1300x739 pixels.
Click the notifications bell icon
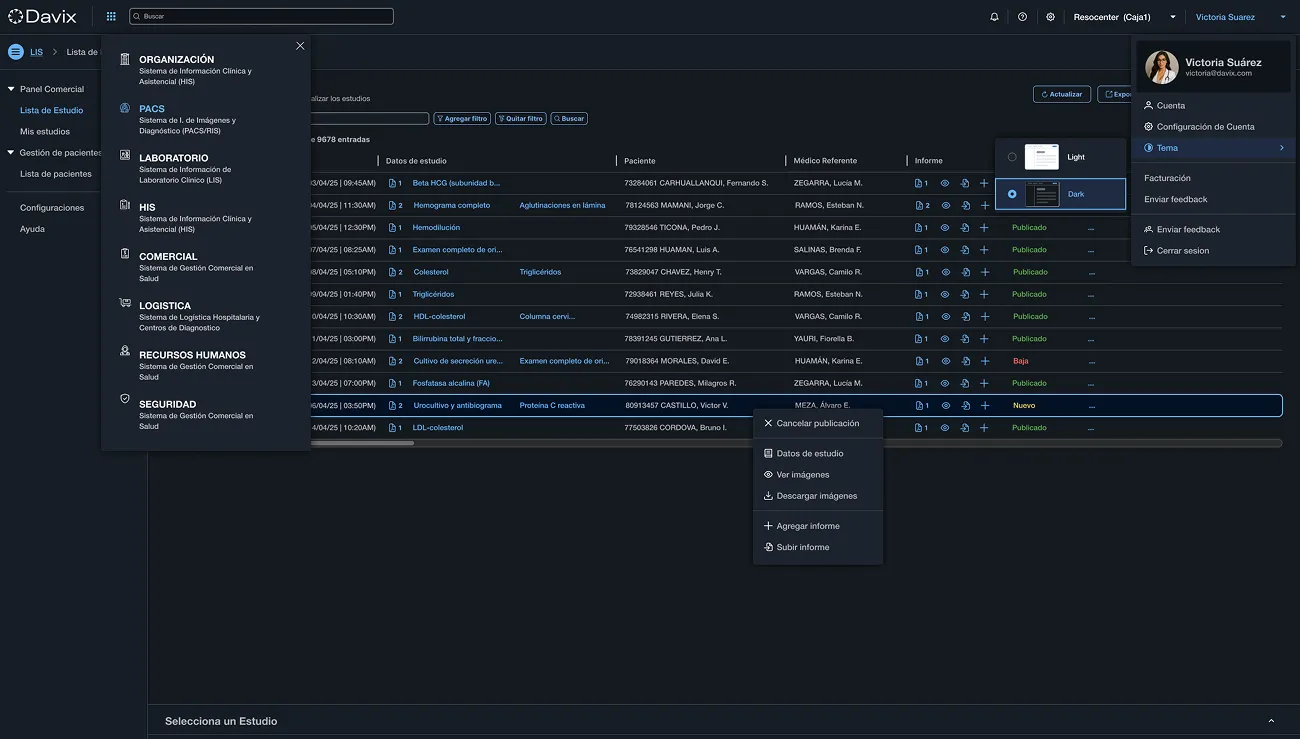pos(994,17)
